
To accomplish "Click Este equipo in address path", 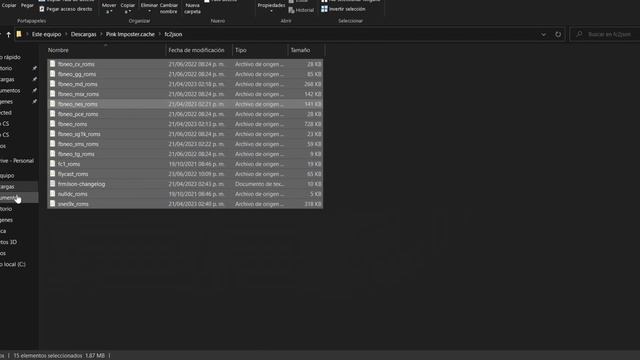I will (47, 34).
